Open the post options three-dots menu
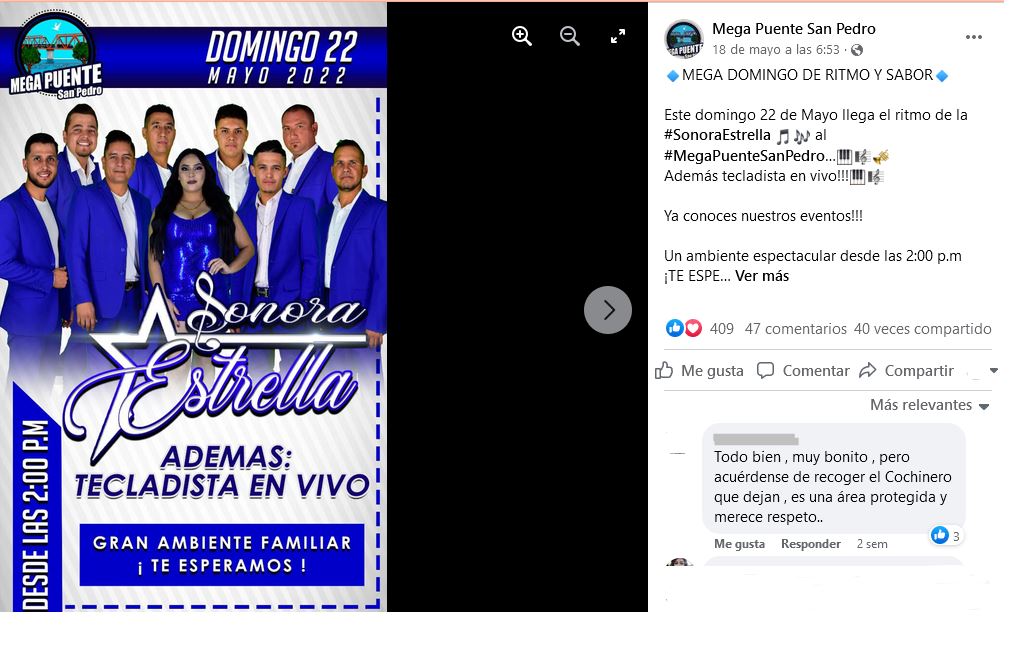The image size is (1034, 650). [x=974, y=37]
